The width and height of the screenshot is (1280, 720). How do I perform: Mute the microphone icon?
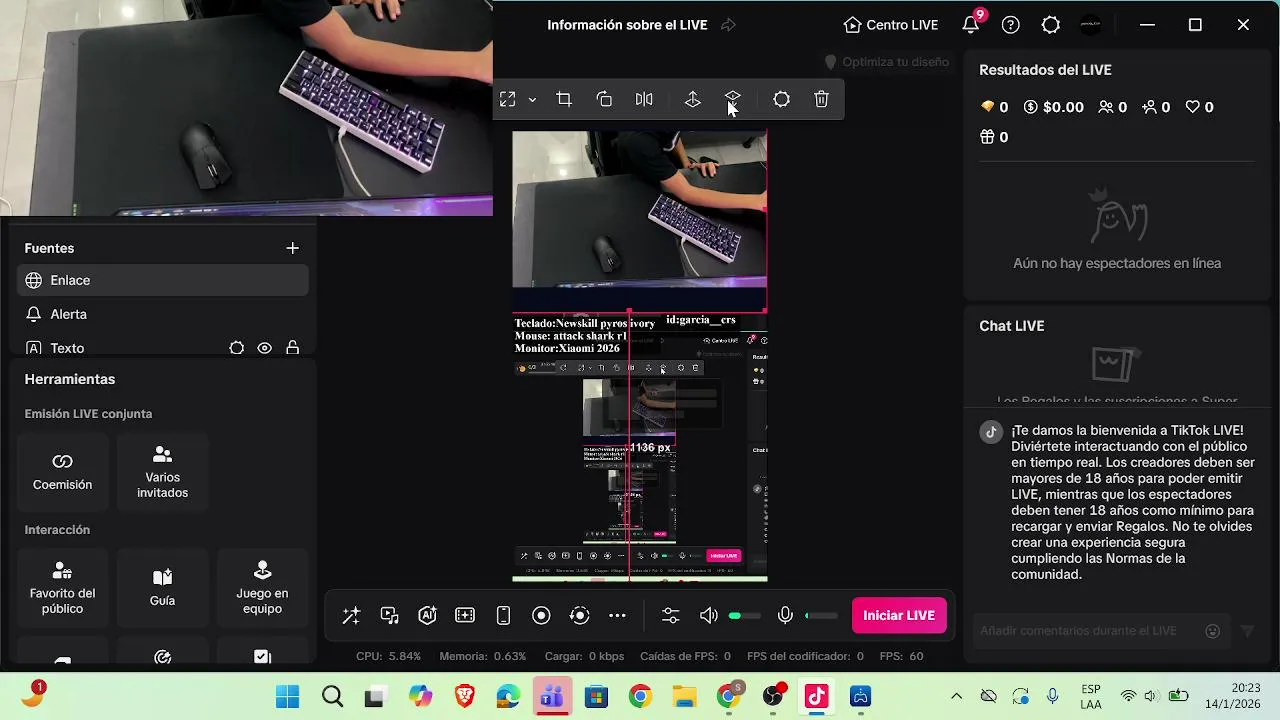pos(786,615)
